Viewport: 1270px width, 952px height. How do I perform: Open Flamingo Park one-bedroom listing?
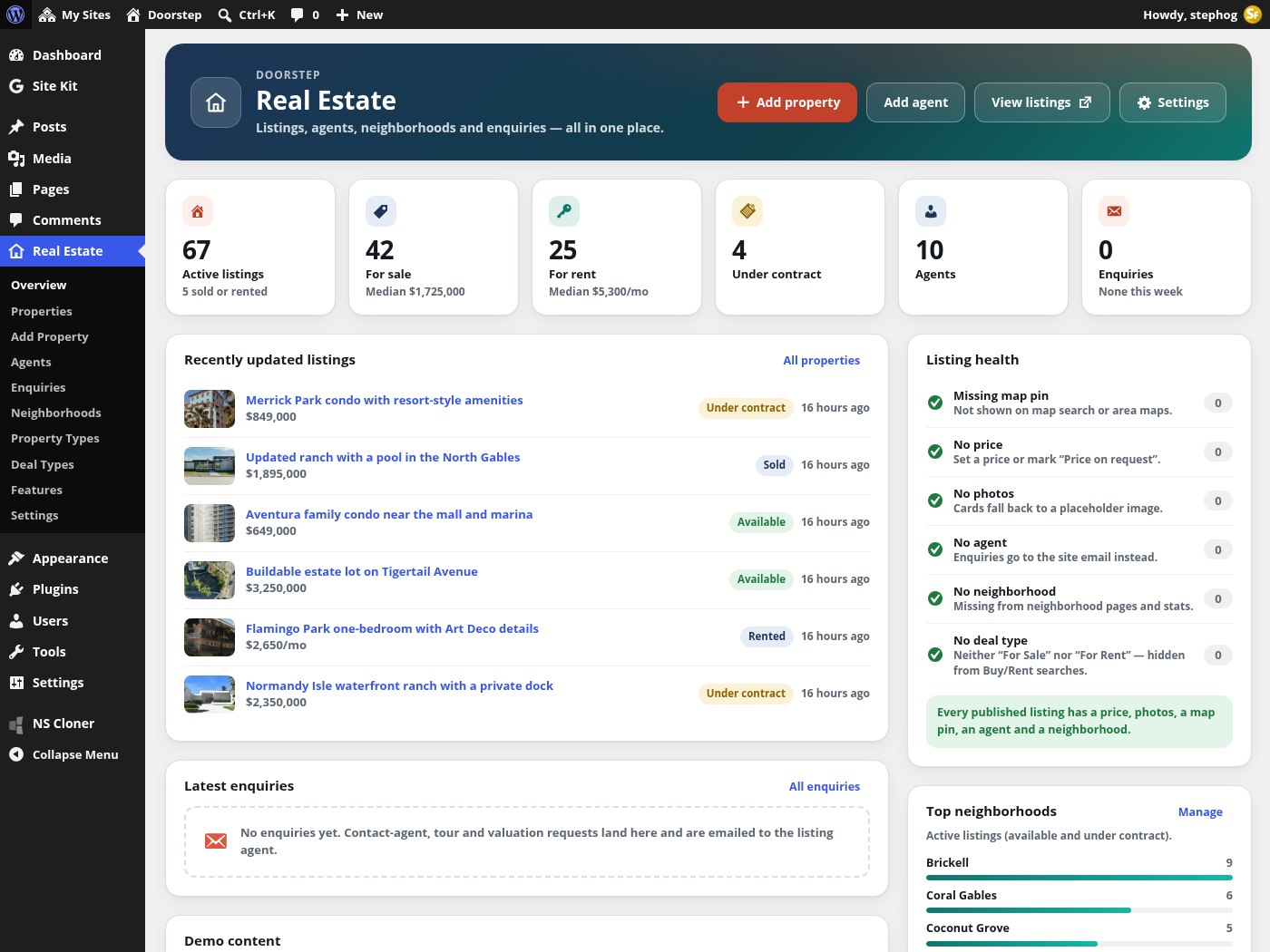click(x=392, y=628)
